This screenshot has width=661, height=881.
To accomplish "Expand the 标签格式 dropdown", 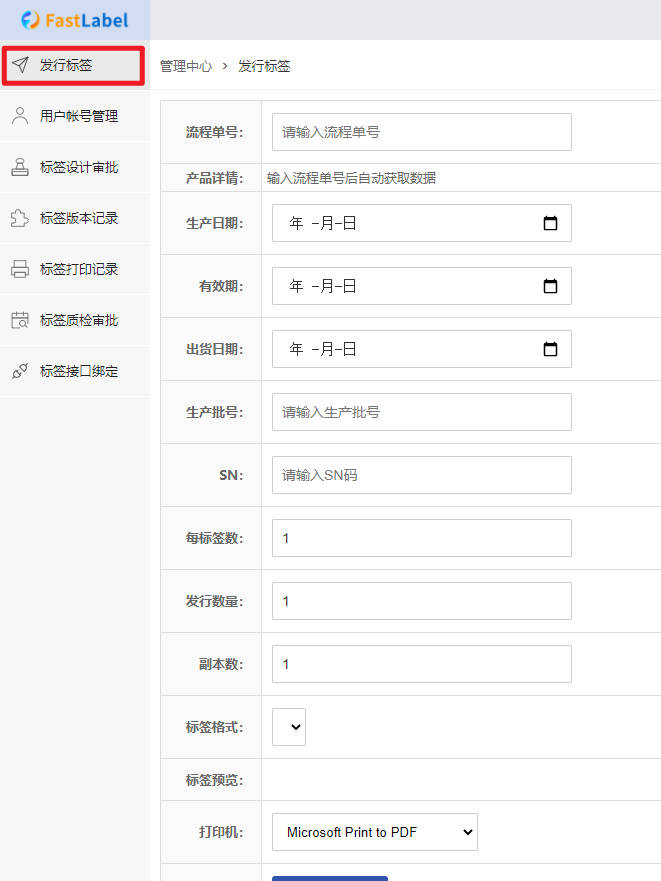I will pyautogui.click(x=289, y=727).
